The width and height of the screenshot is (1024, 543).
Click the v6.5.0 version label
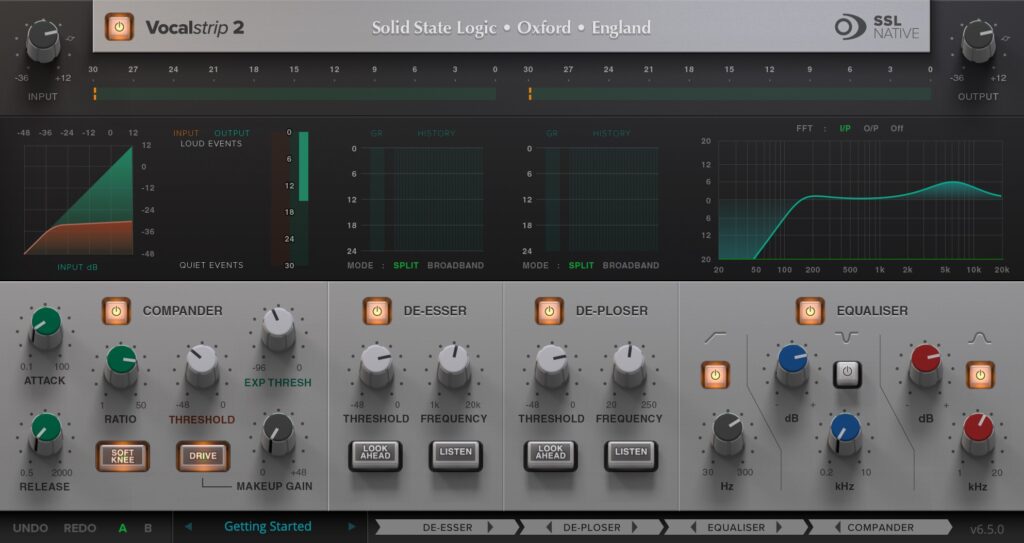coord(987,529)
